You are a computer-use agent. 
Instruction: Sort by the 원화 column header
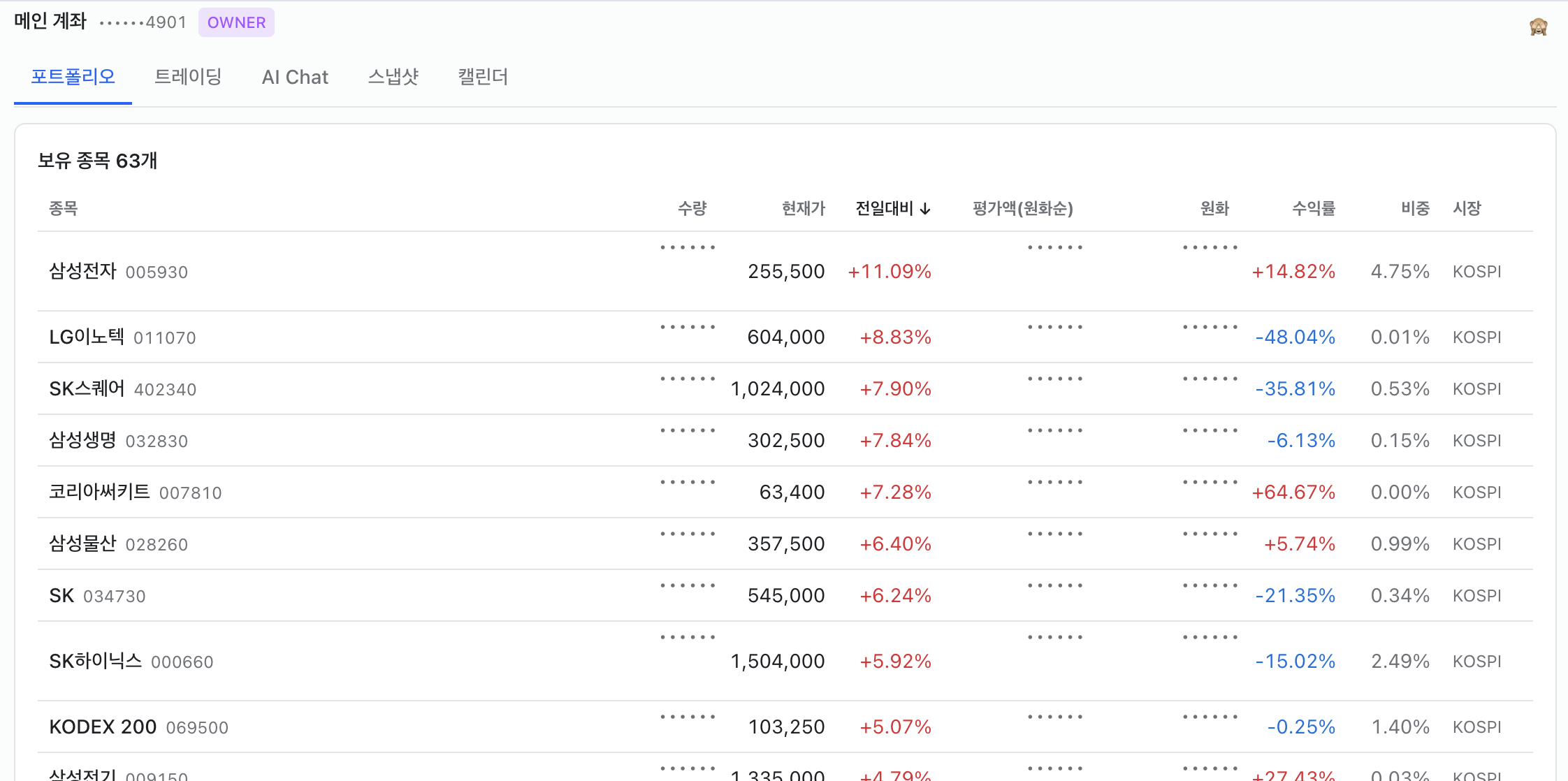pos(1214,208)
